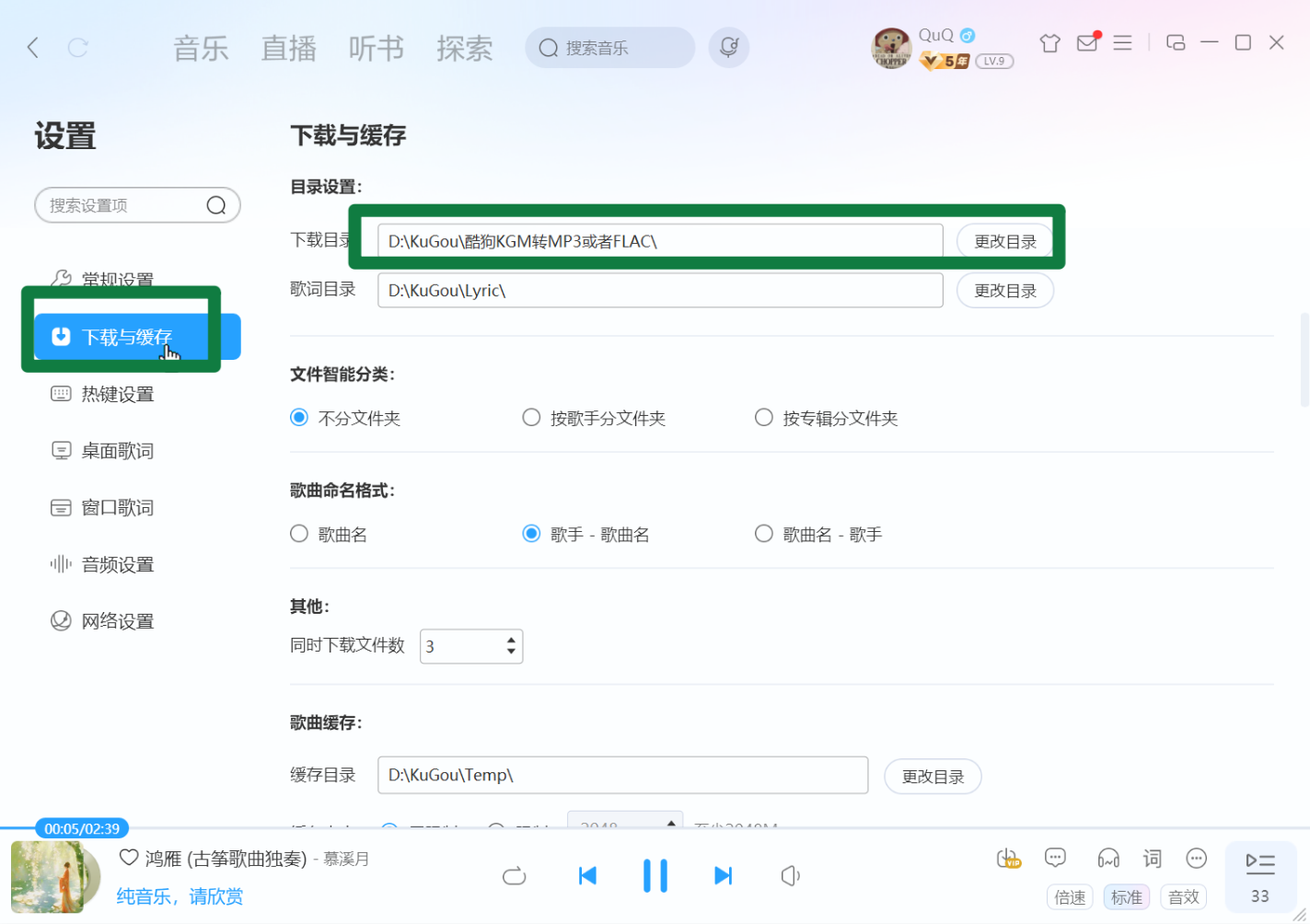Click the lyric line 纯音乐，请欣赏
This screenshot has width=1310, height=924.
[x=180, y=896]
